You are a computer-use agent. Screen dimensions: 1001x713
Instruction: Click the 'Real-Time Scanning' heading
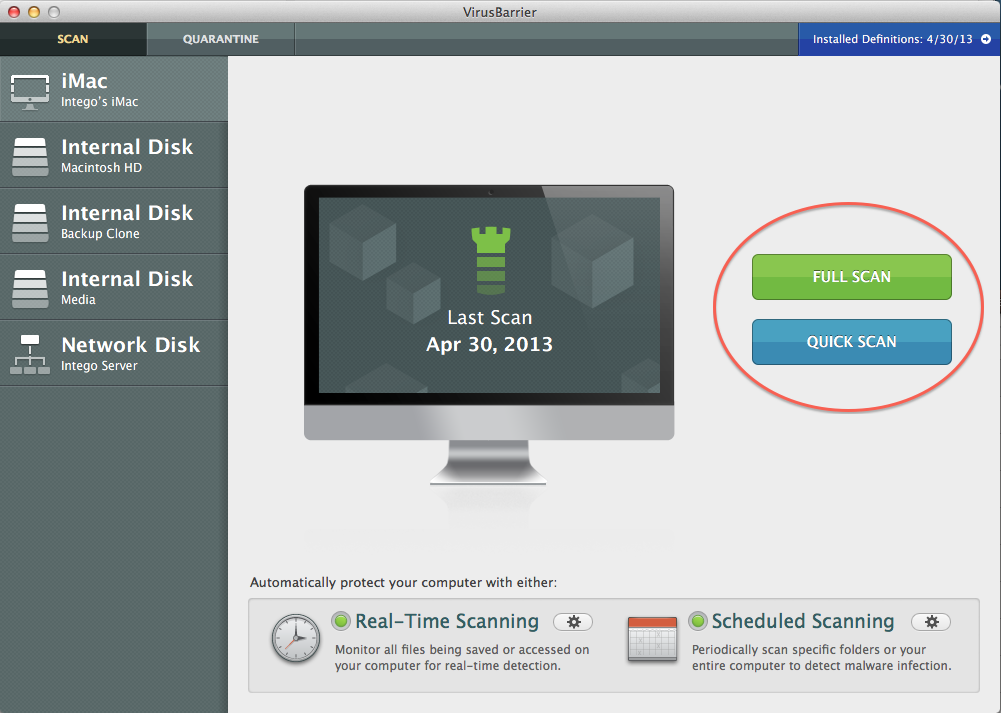(447, 621)
